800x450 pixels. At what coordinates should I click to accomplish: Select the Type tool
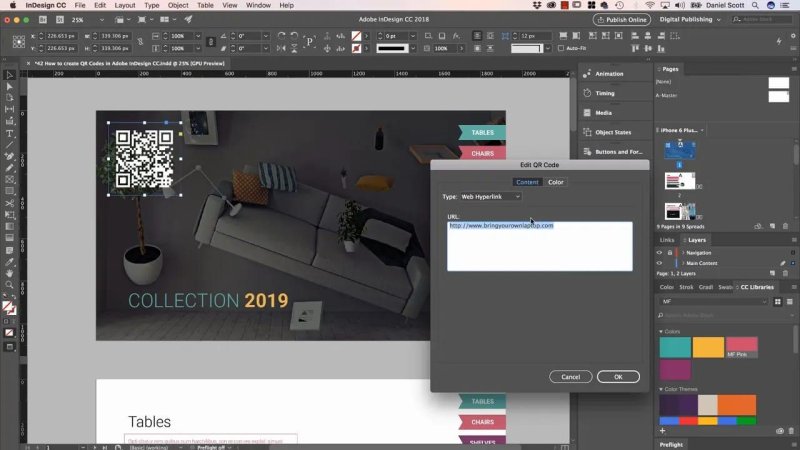pyautogui.click(x=9, y=134)
